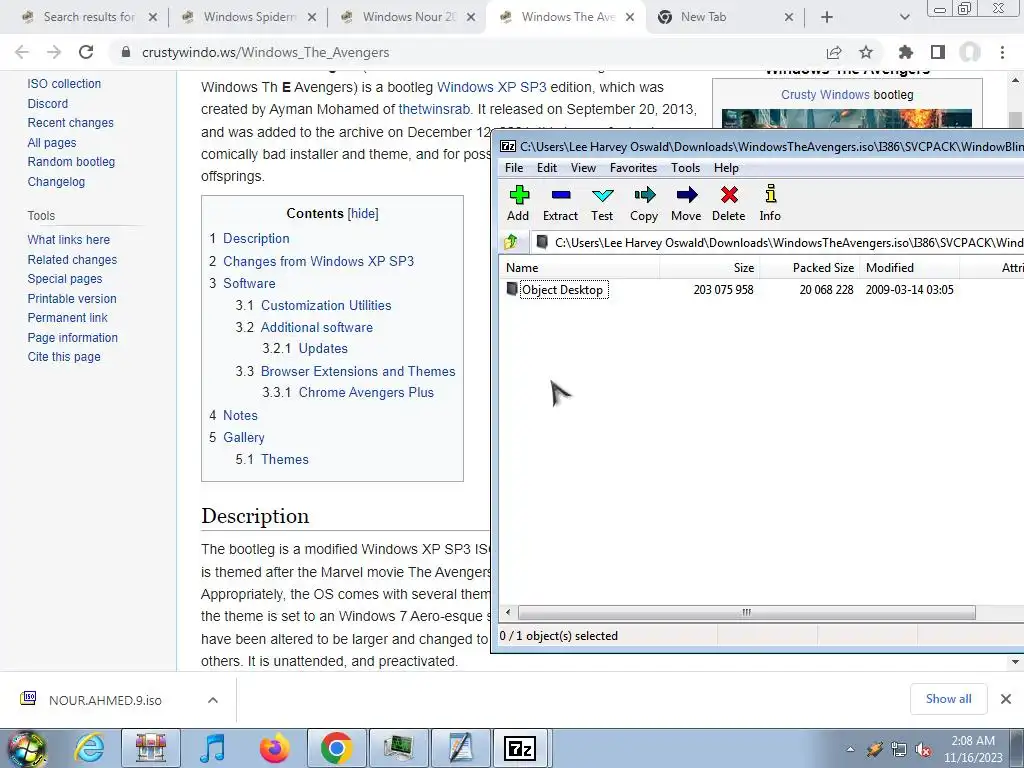Open the Info tool in 7-Zip
Viewport: 1024px width, 768px height.
[x=770, y=203]
